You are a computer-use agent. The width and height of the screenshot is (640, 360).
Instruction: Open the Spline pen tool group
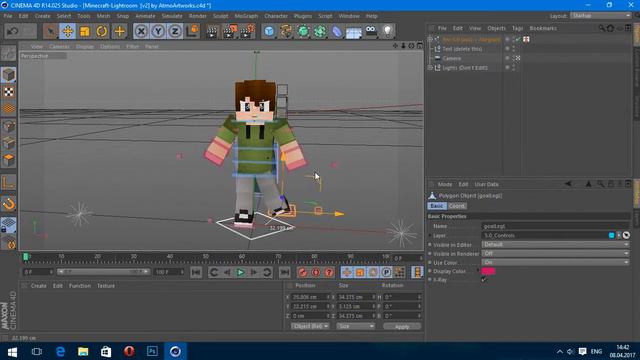(286, 31)
